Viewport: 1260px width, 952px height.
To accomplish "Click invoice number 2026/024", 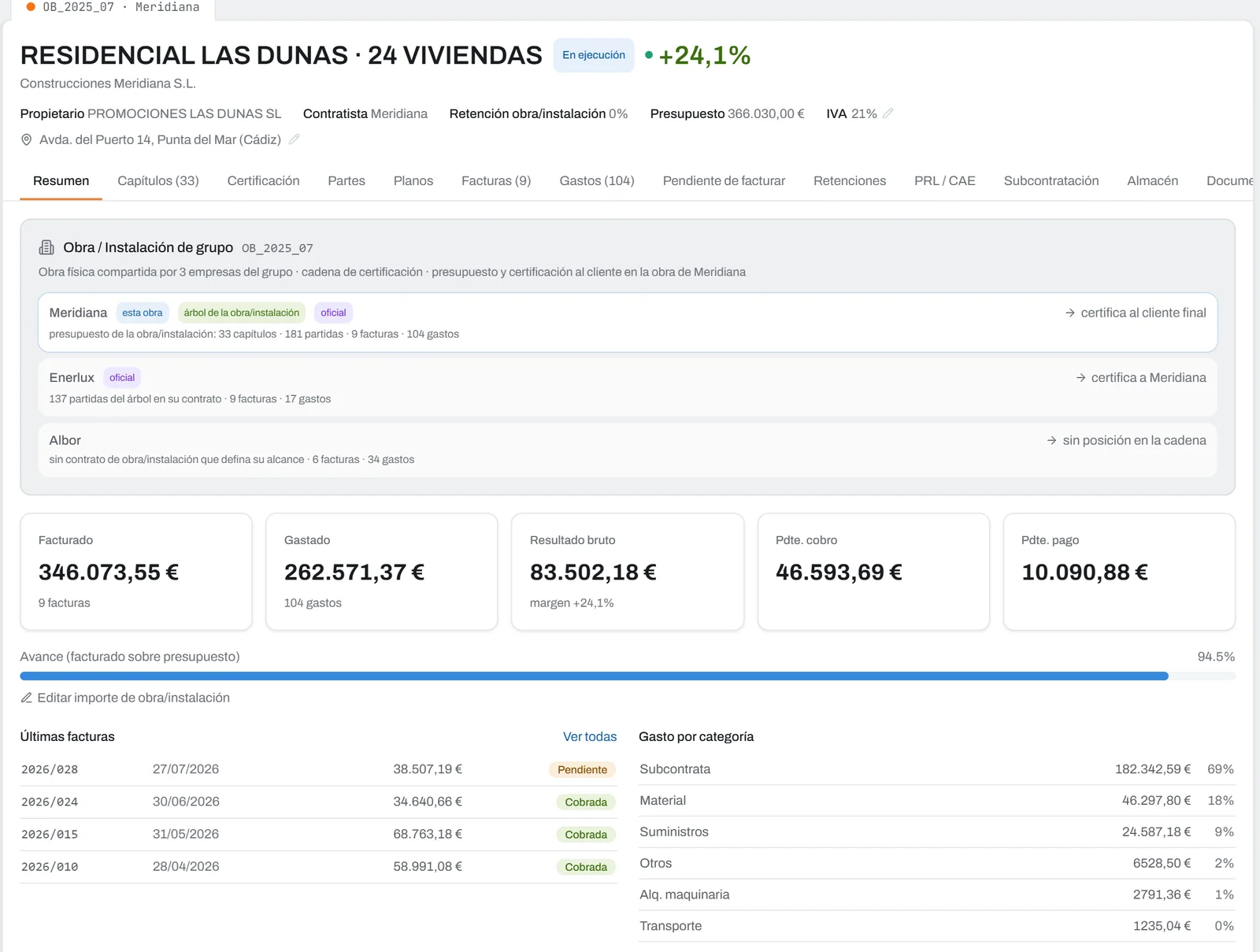I will click(x=50, y=802).
